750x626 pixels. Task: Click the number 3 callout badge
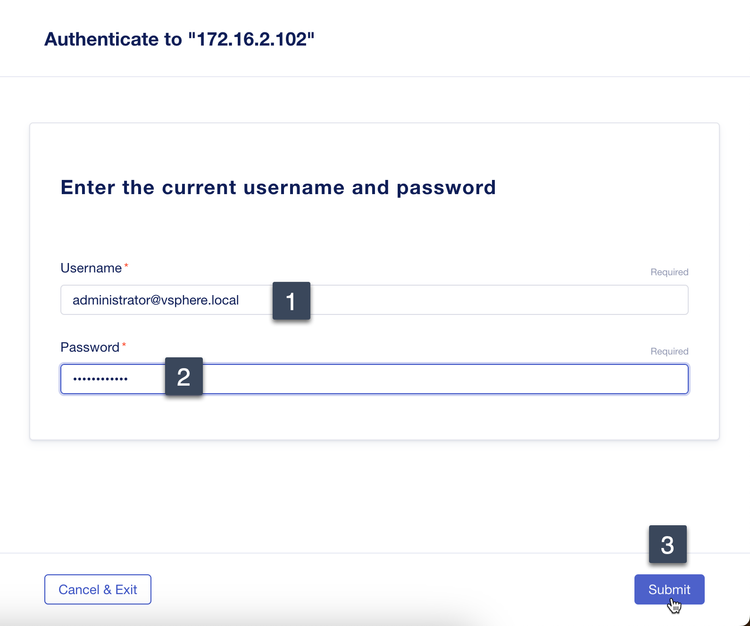(668, 545)
